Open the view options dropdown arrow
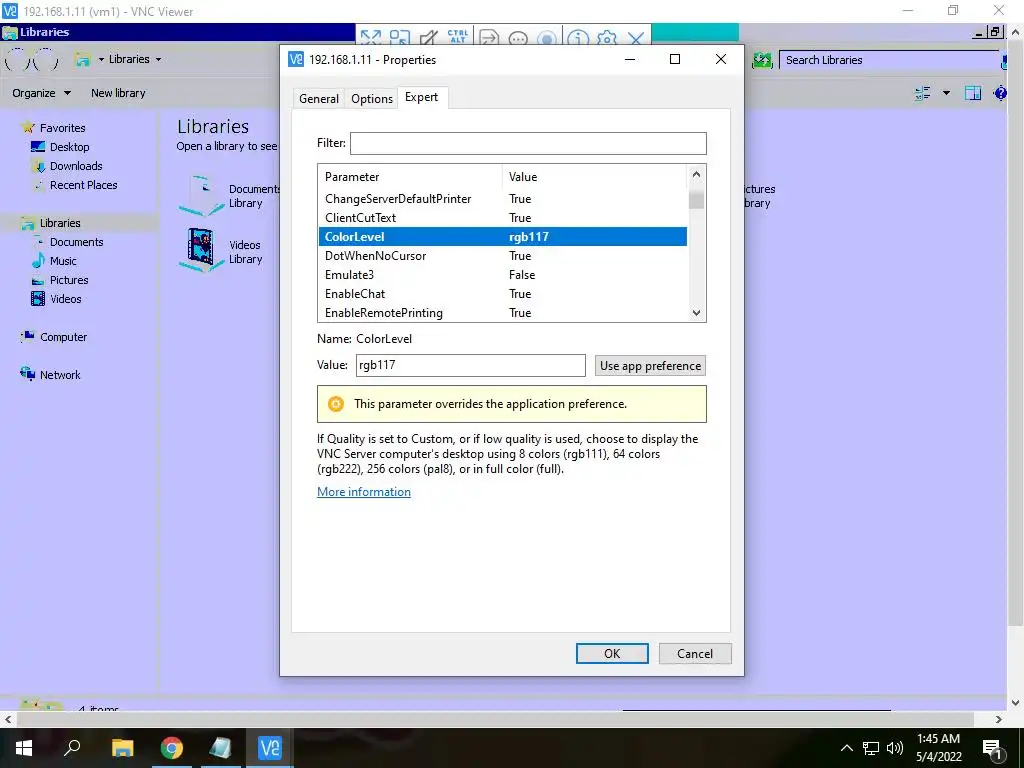The image size is (1024, 768). click(x=946, y=93)
